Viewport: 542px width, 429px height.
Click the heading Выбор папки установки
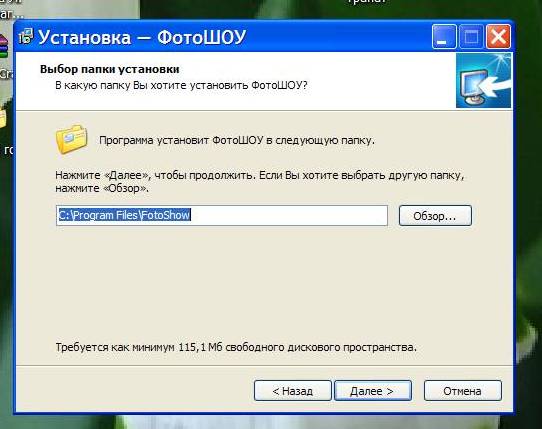click(x=110, y=69)
